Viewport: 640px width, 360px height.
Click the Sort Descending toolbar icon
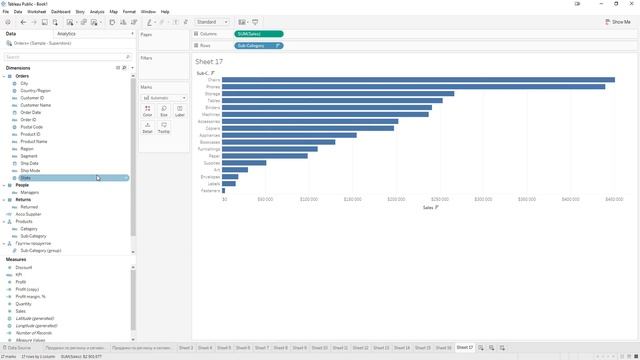(x=133, y=22)
